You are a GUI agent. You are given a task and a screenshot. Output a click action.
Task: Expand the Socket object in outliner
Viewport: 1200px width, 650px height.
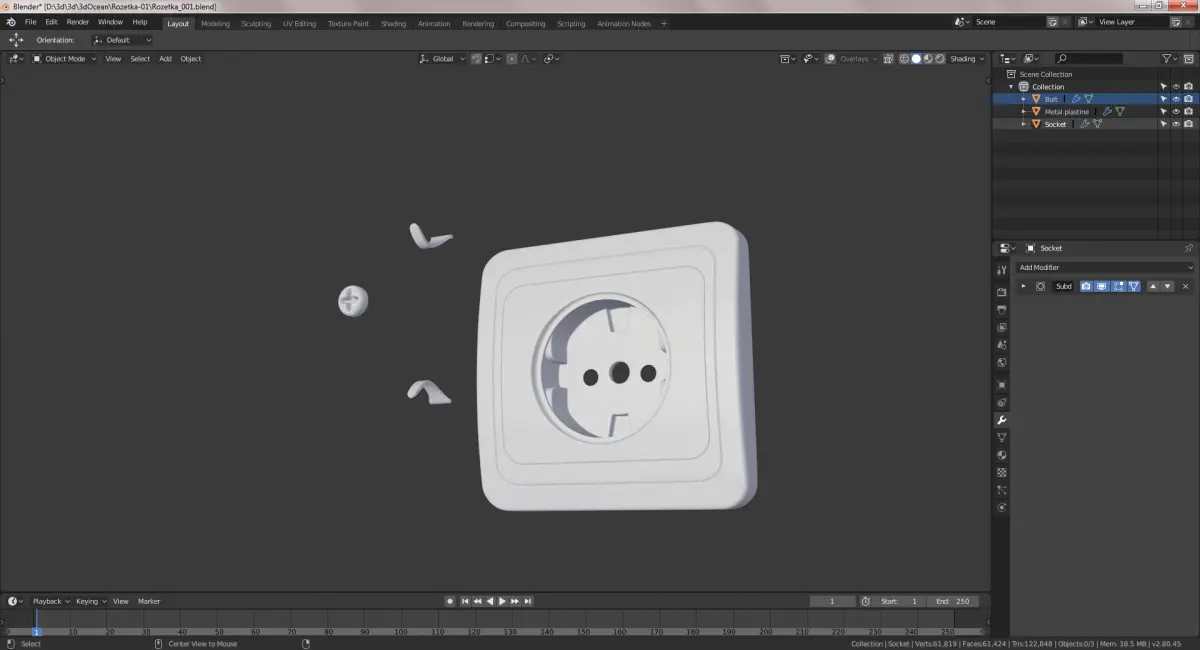coord(1023,124)
